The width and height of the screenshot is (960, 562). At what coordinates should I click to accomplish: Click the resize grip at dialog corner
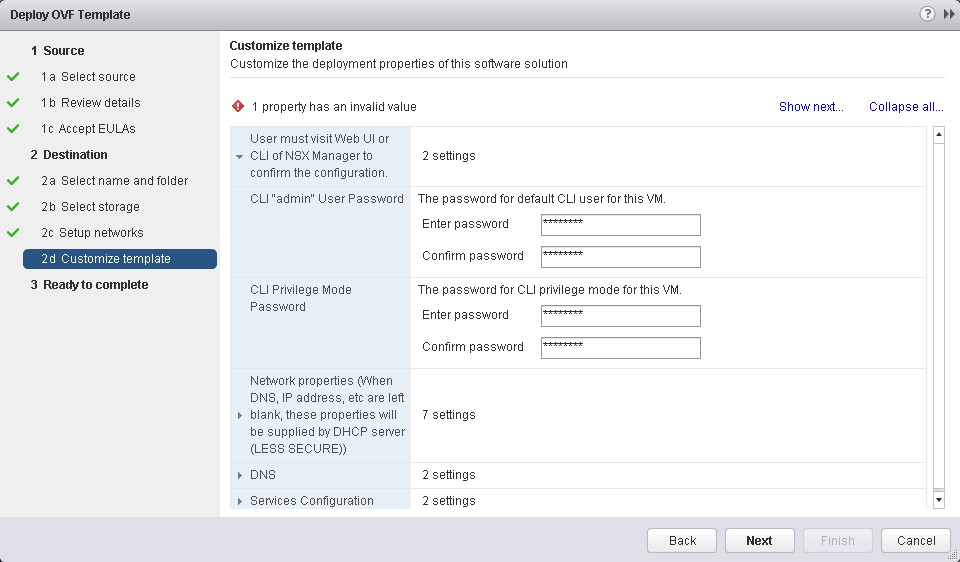(952, 554)
